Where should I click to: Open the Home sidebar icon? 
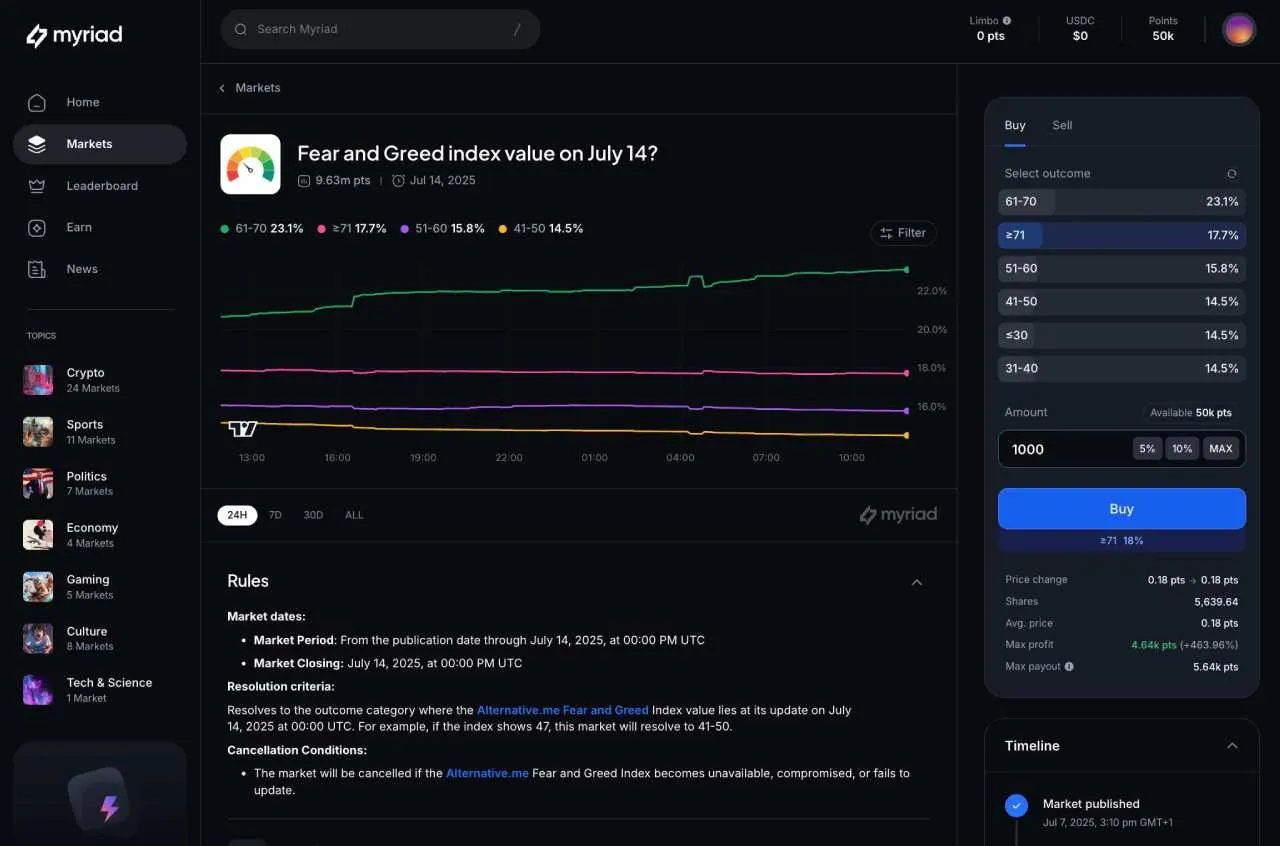coord(37,102)
